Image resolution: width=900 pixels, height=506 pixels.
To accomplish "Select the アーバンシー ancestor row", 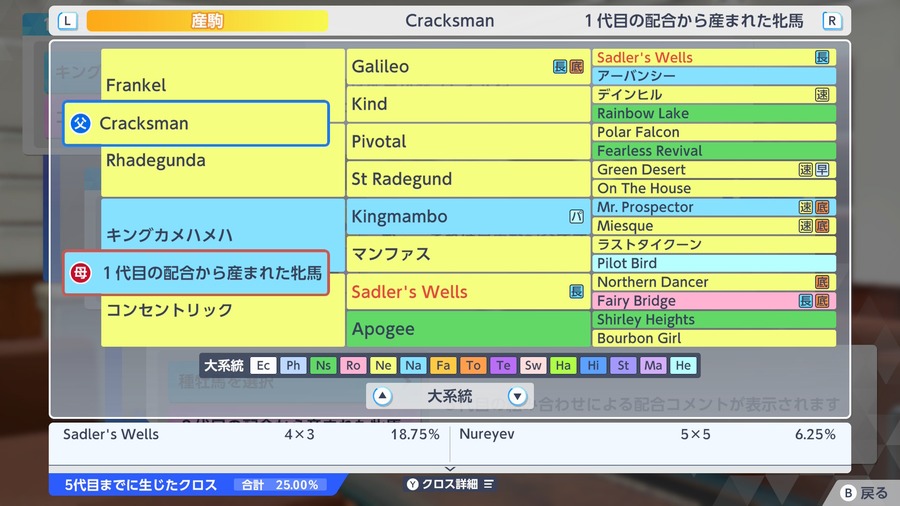I will pos(713,76).
